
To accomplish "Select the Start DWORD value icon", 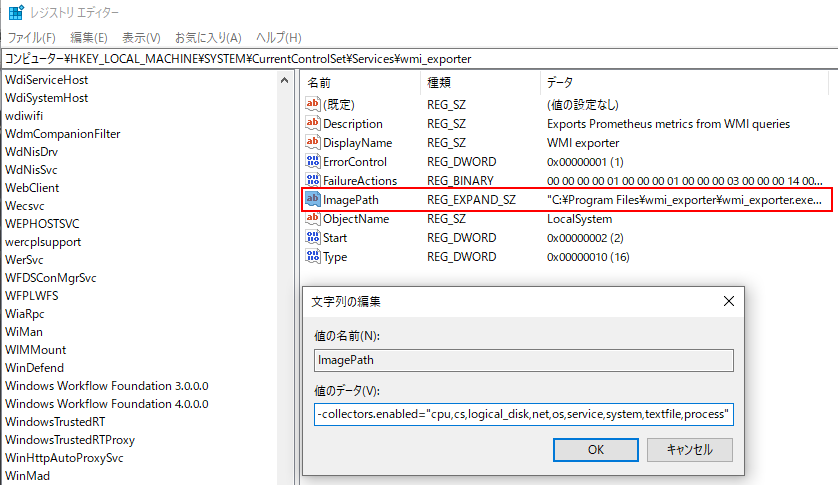I will pos(313,237).
